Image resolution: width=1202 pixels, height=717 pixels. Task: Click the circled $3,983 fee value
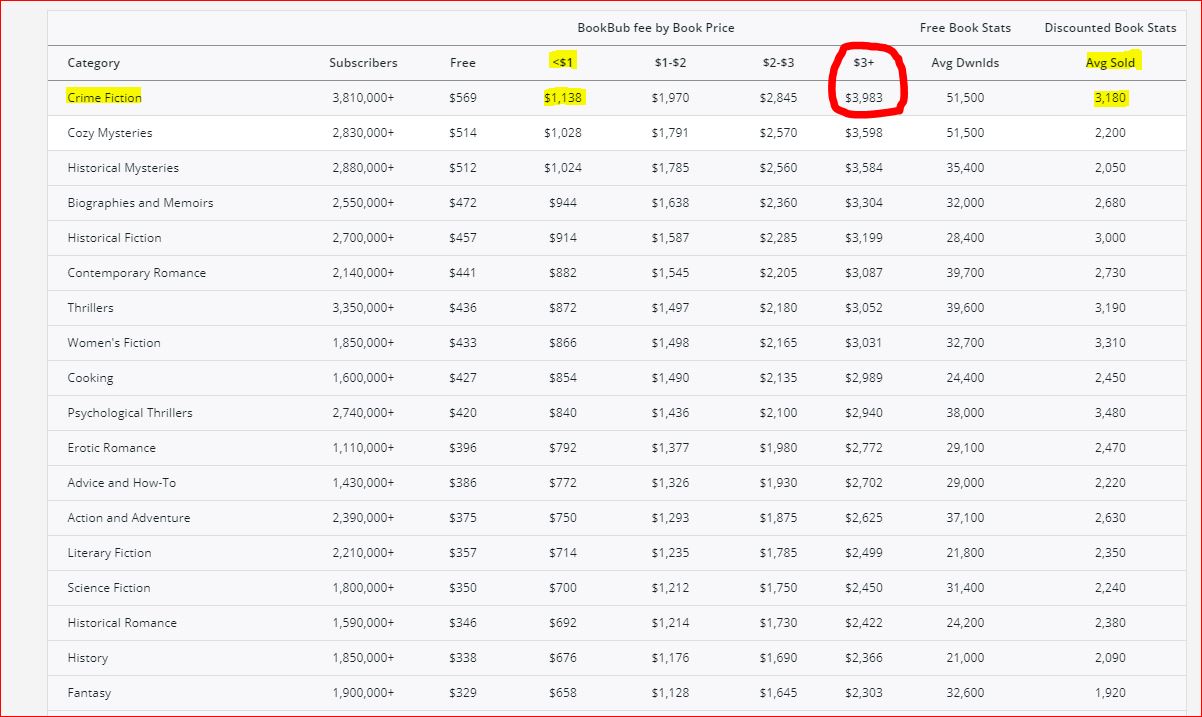click(x=863, y=98)
